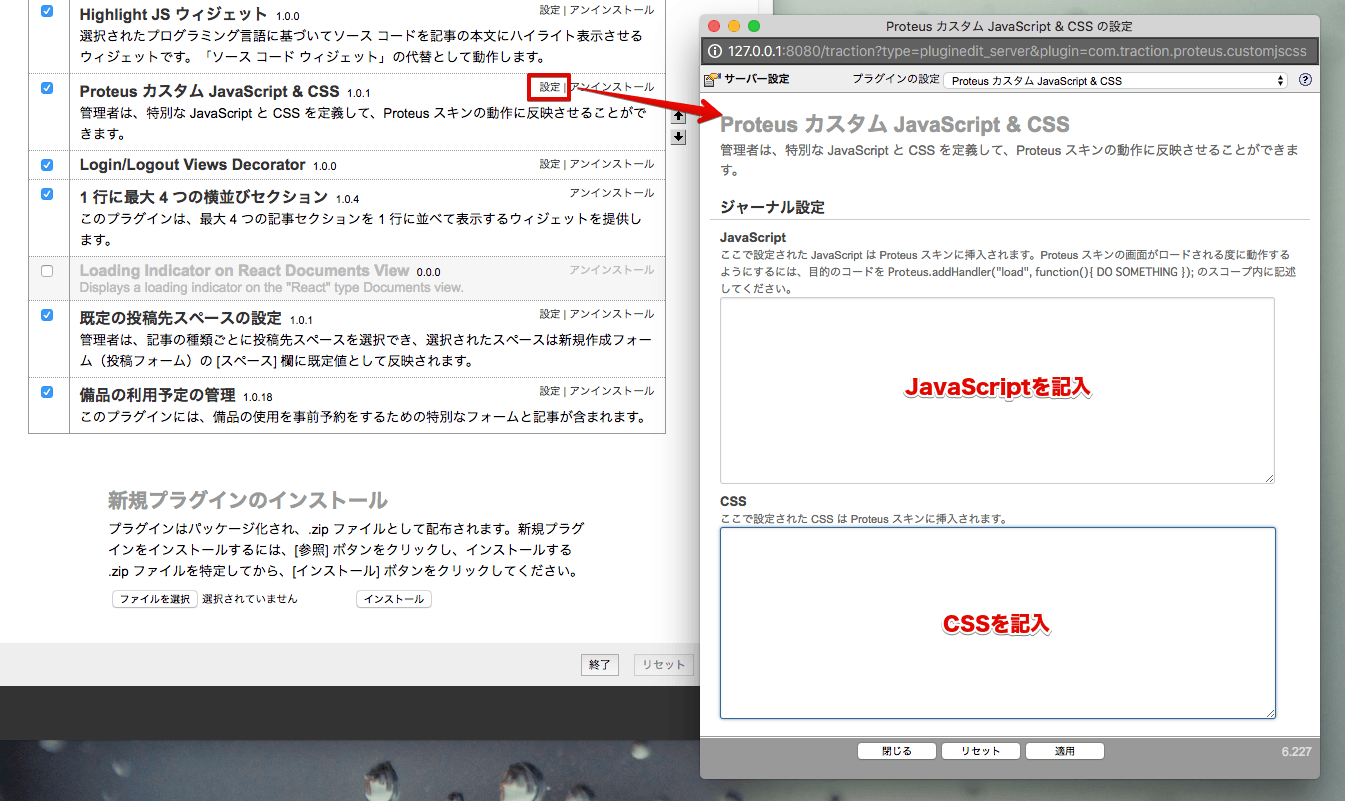Click 閉じる button in the settings popup

[x=897, y=751]
